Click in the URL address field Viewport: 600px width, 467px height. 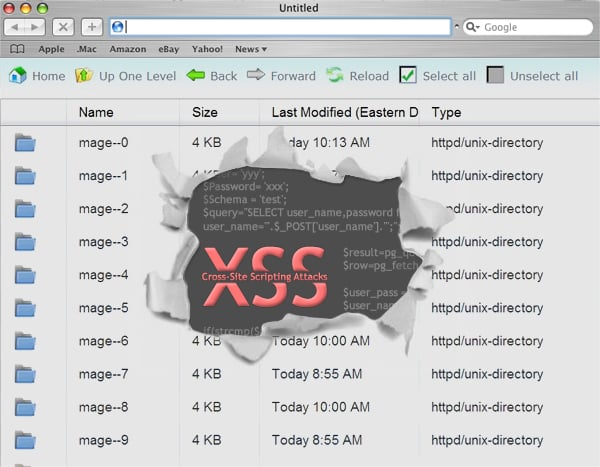point(280,27)
